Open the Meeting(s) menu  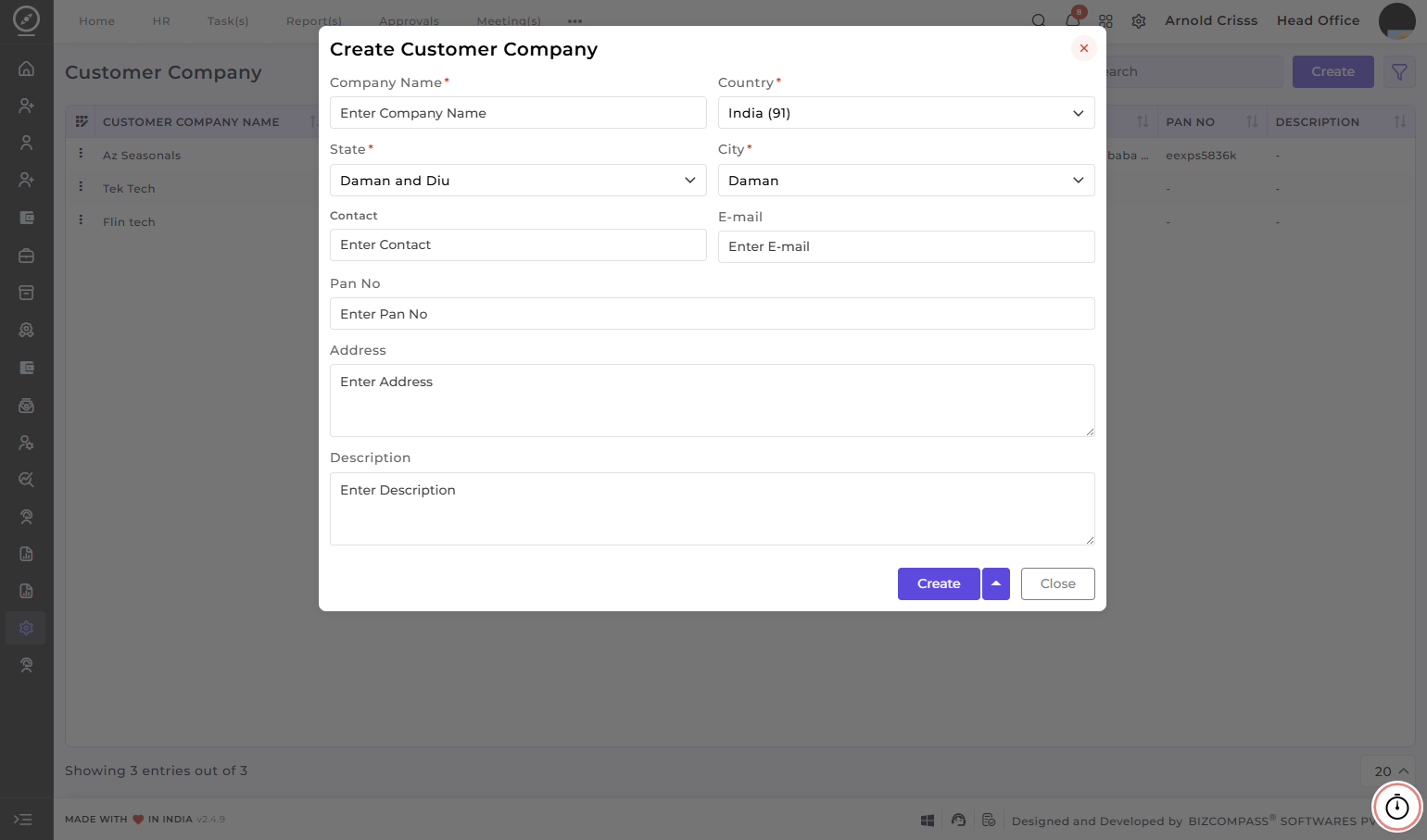pos(509,21)
